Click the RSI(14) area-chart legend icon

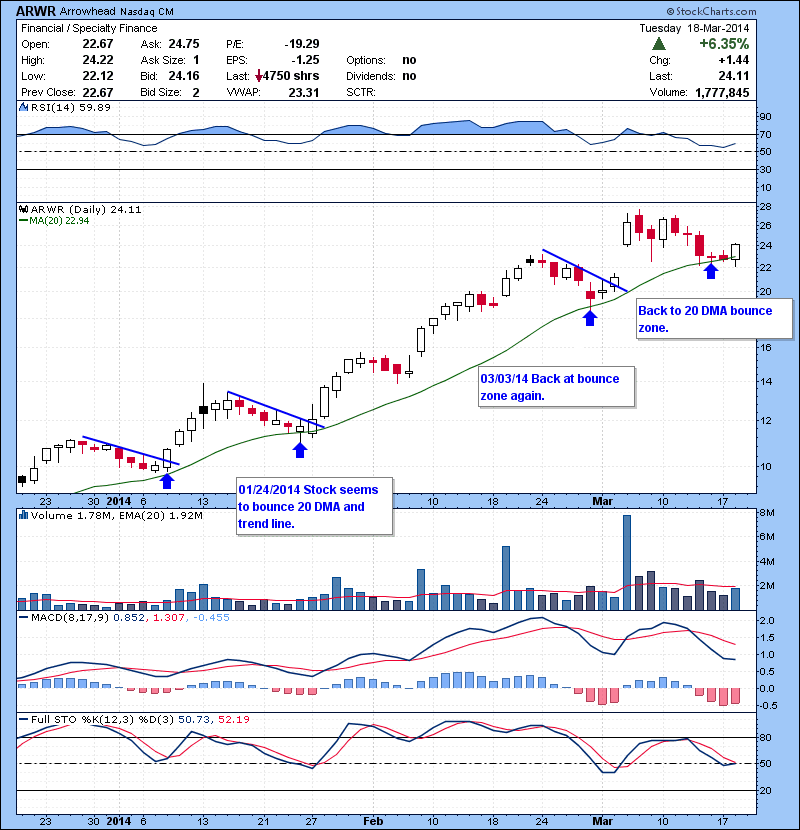click(23, 107)
